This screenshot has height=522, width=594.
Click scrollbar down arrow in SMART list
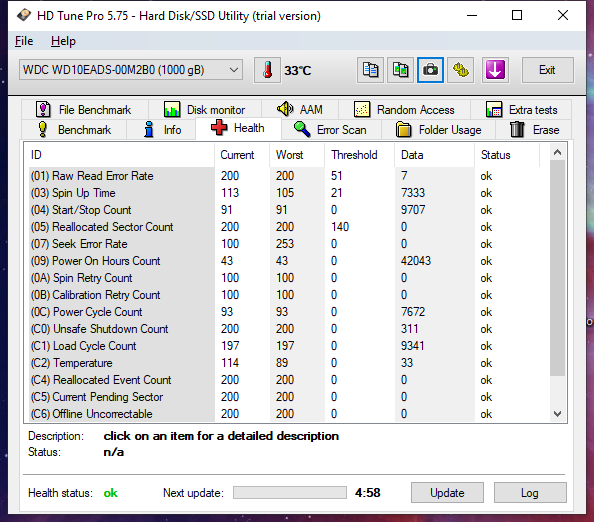click(x=557, y=414)
